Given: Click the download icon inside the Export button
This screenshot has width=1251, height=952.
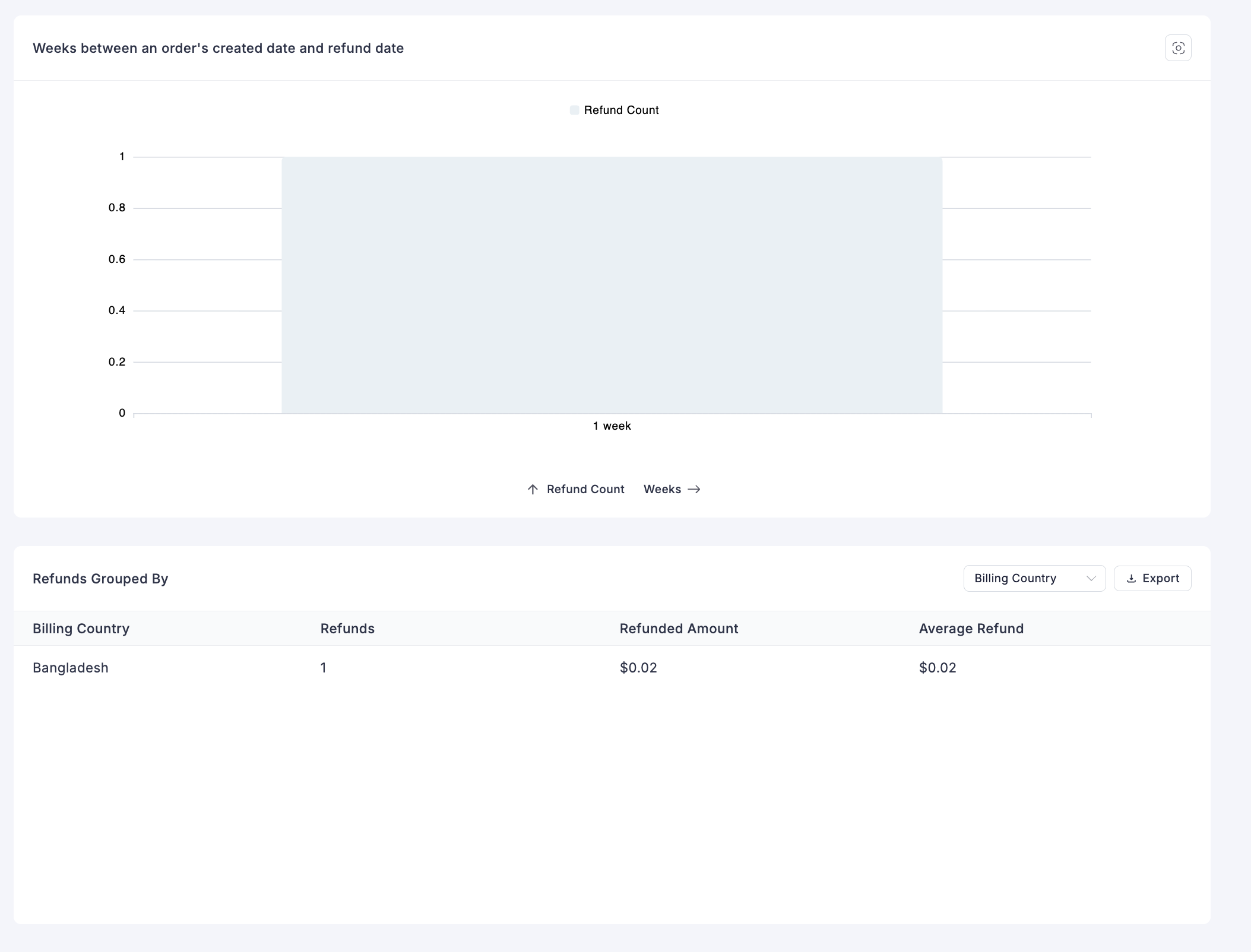Looking at the screenshot, I should click(1132, 578).
